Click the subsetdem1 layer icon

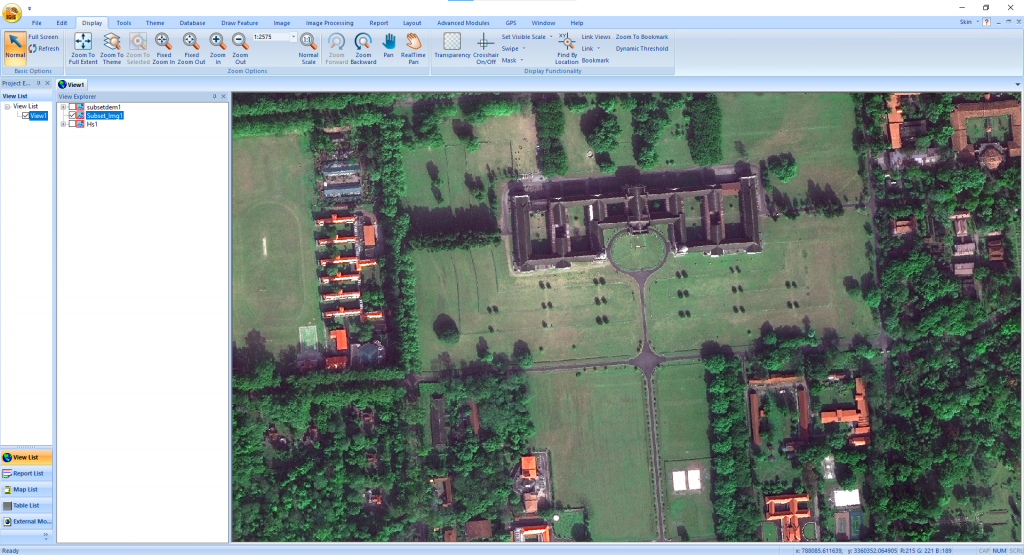81,107
